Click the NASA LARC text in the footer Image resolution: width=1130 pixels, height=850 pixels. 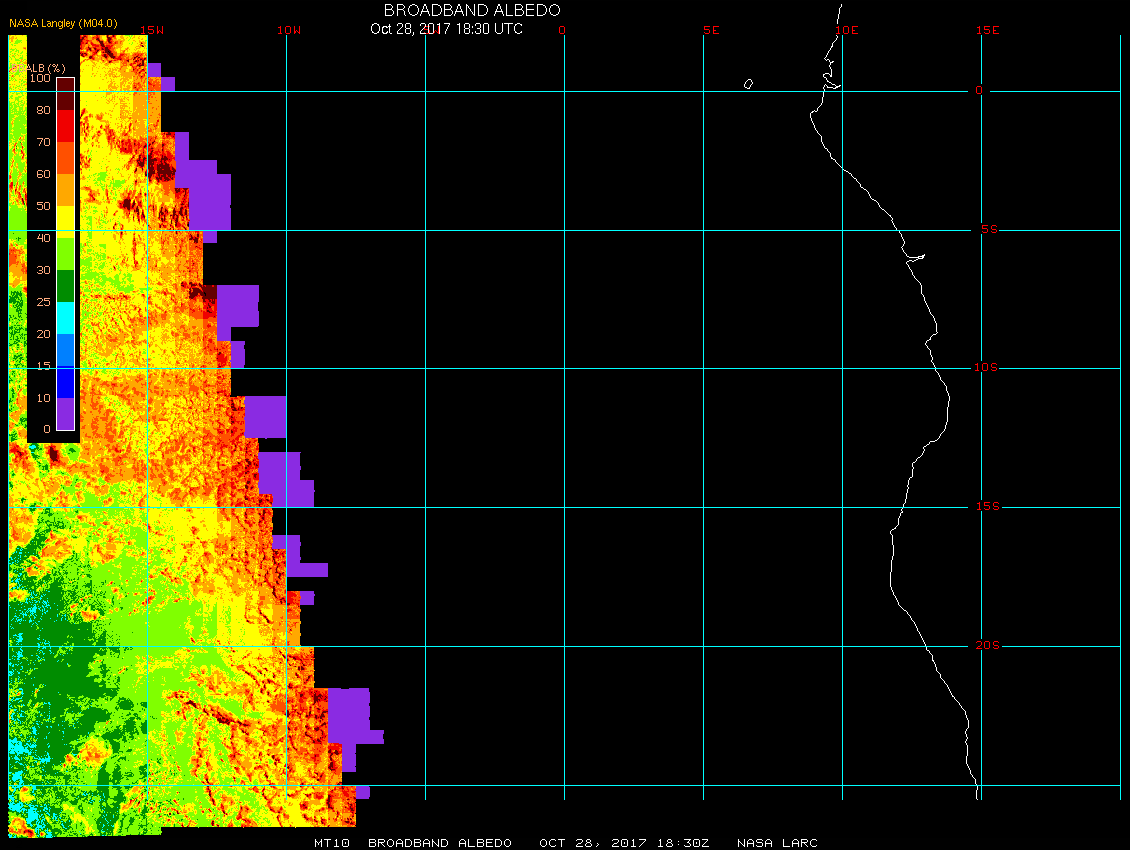coord(777,843)
